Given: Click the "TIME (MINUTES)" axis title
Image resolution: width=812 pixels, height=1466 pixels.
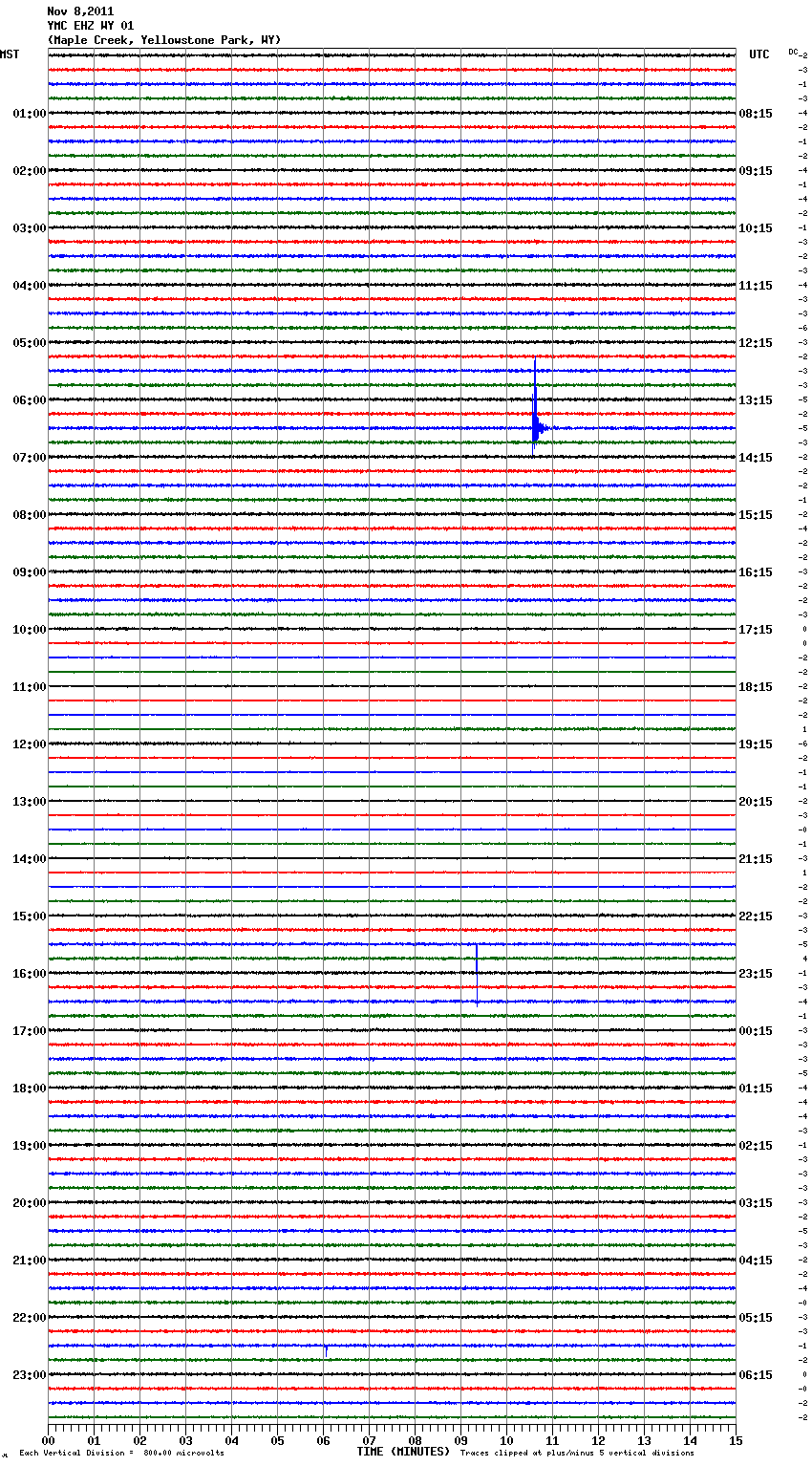Looking at the screenshot, I should (403, 1452).
